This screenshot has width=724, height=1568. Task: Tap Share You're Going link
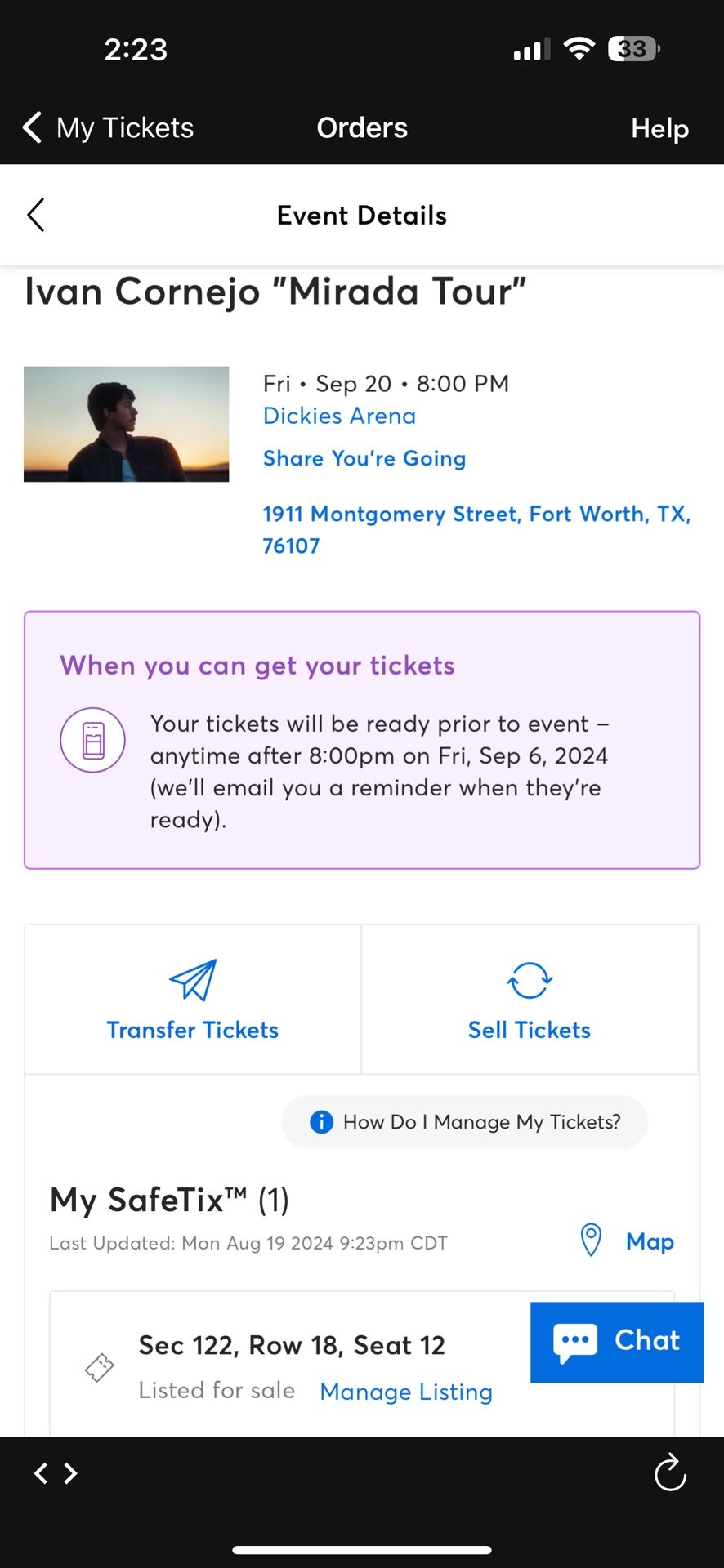pos(364,458)
